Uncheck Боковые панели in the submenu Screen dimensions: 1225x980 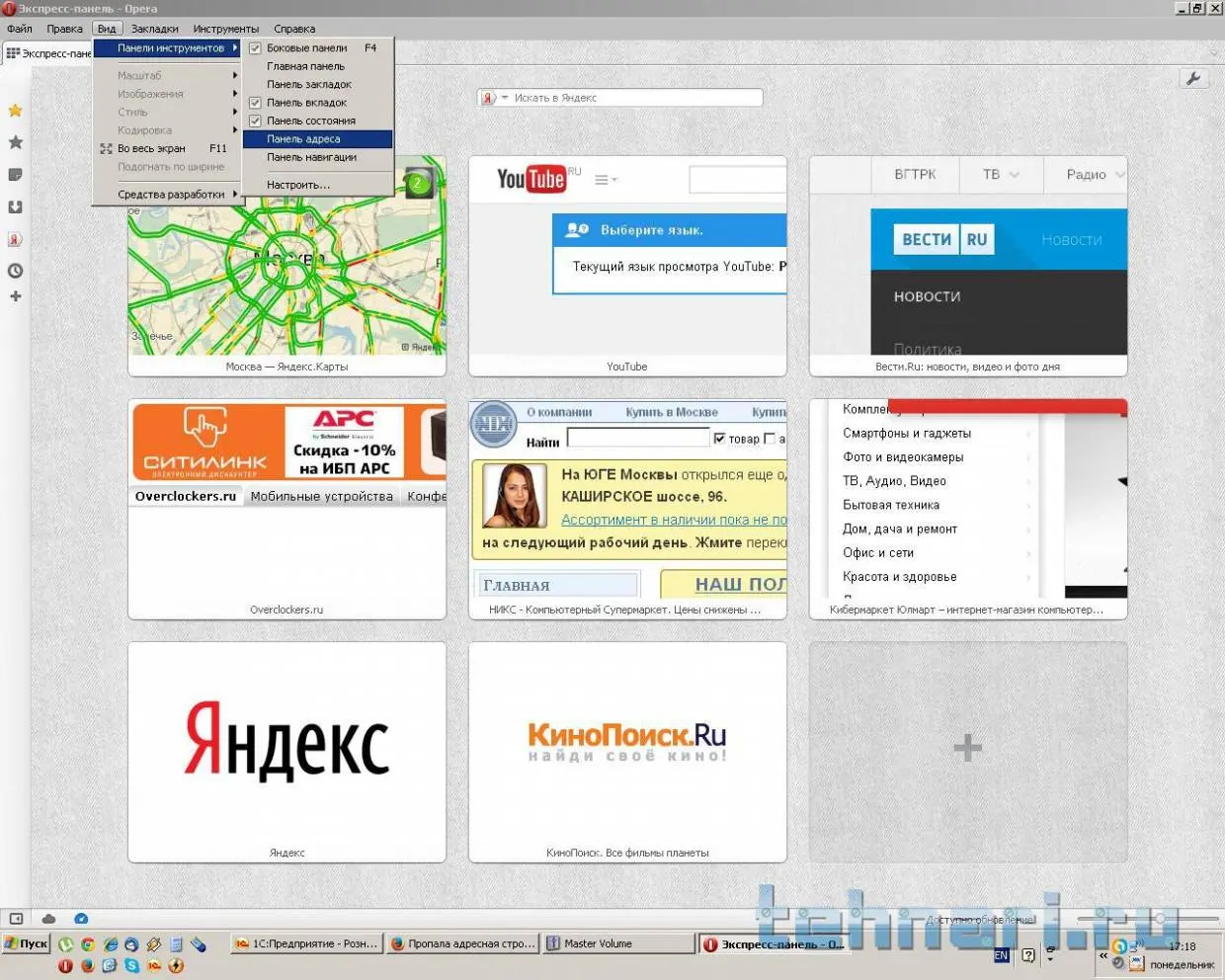[317, 47]
